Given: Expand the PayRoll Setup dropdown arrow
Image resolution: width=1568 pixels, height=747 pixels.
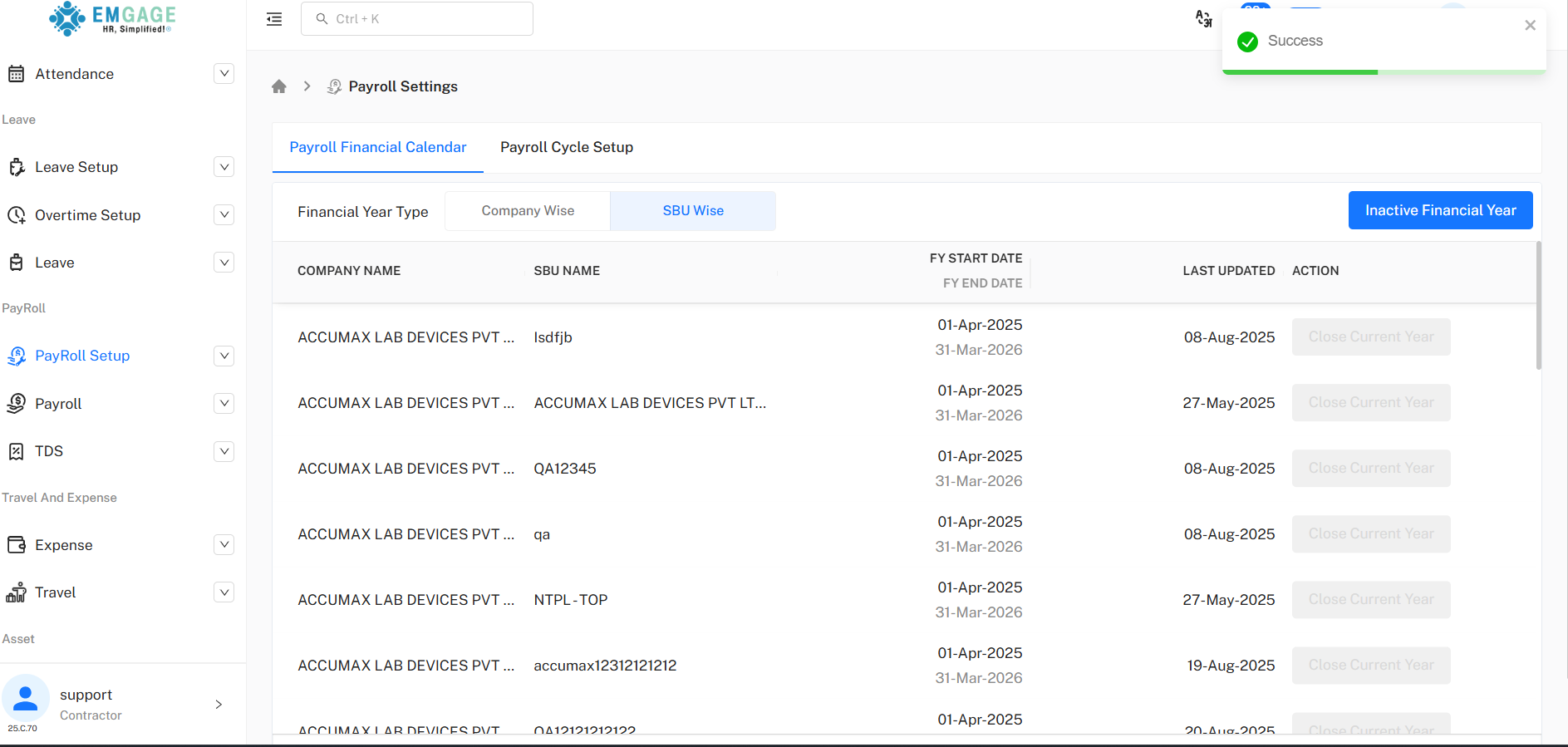Looking at the screenshot, I should pos(224,356).
